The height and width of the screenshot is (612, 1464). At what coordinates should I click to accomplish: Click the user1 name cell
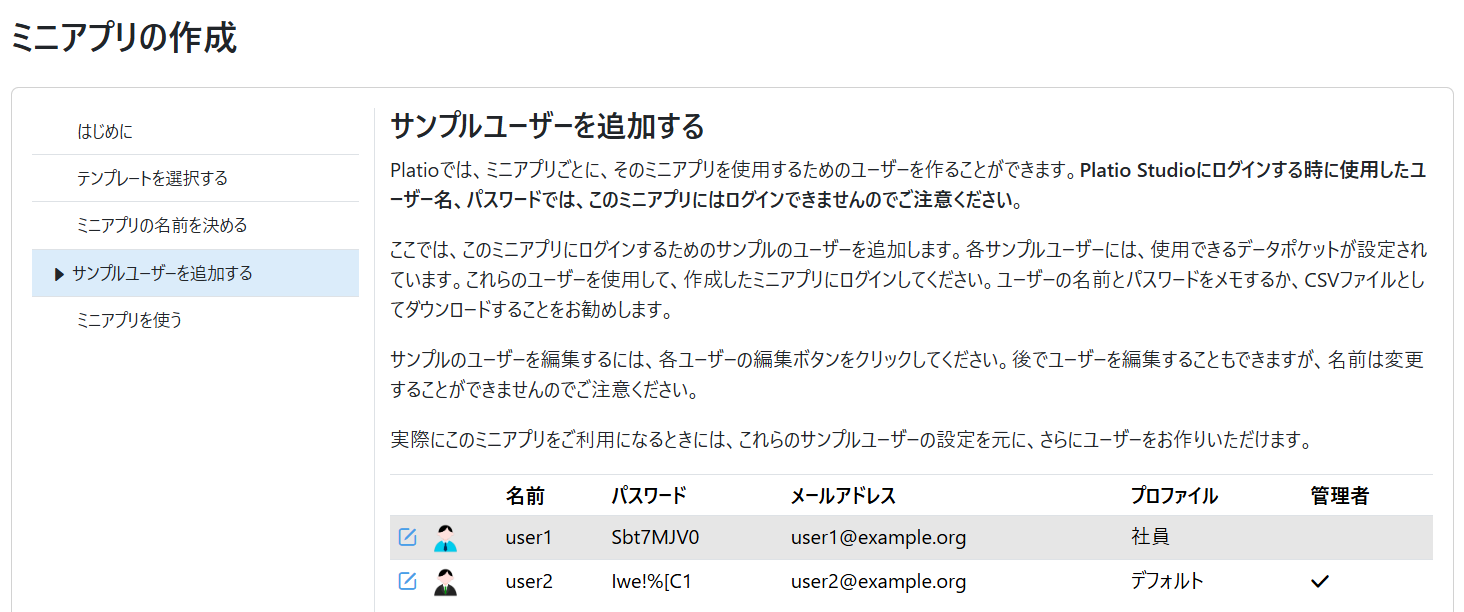tap(529, 538)
